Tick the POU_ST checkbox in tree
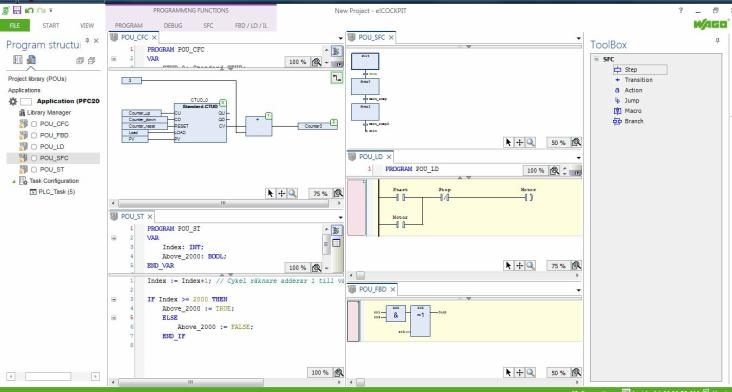This screenshot has height=392, width=732. pyautogui.click(x=34, y=169)
